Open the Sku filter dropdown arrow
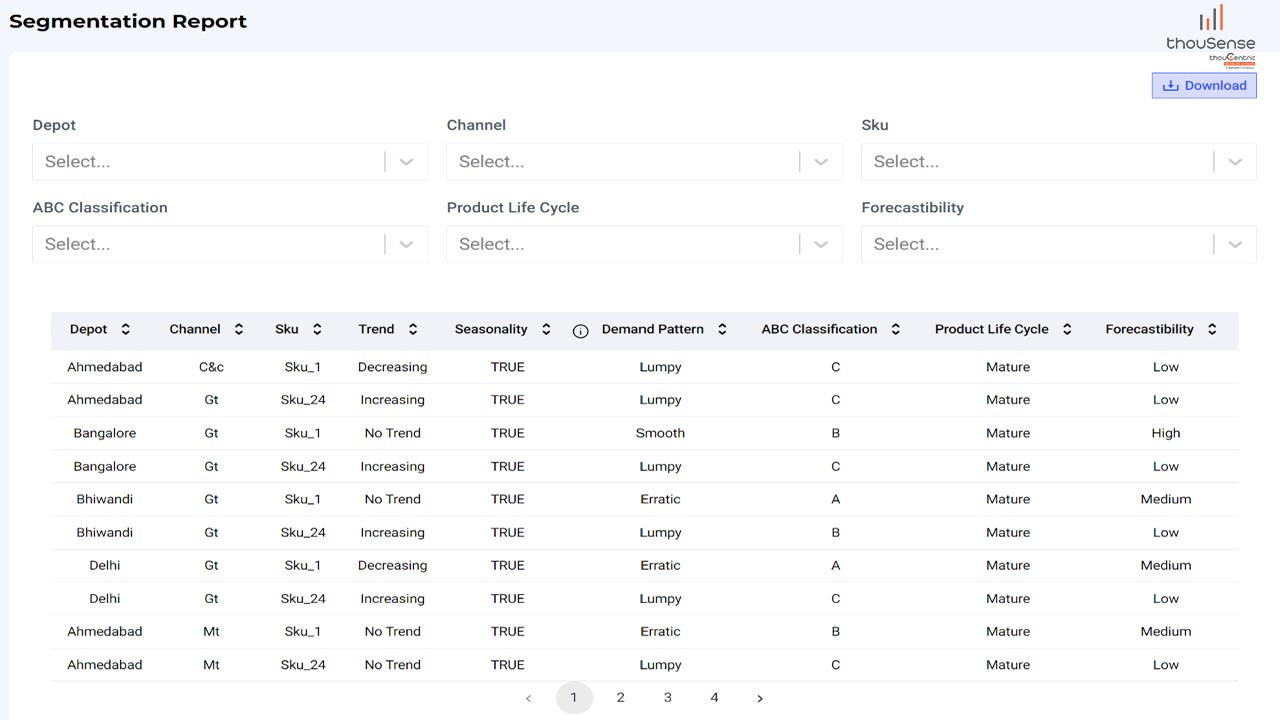This screenshot has width=1280, height=720. [1235, 162]
